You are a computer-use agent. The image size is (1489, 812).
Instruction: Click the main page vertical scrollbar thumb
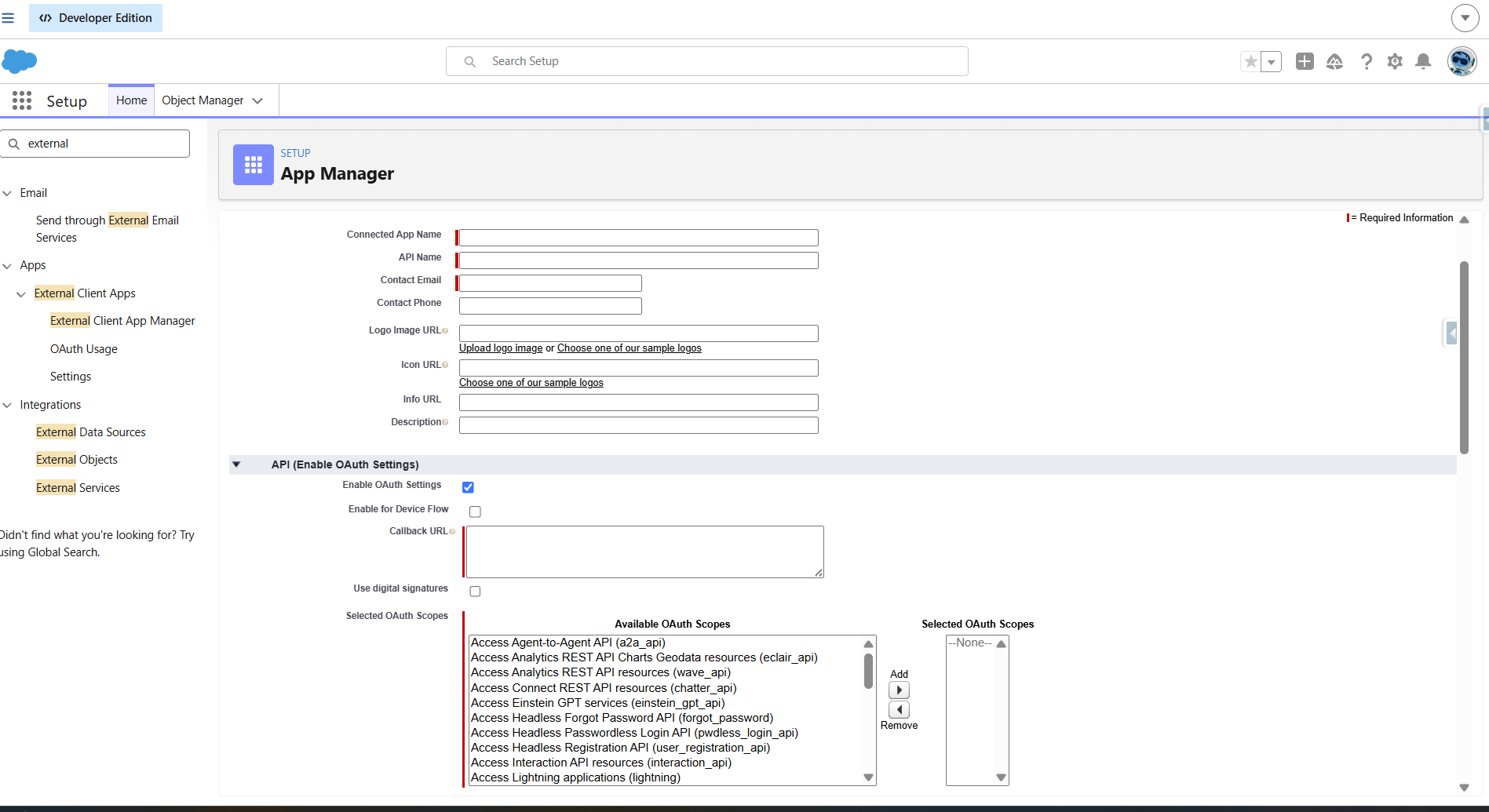point(1464,357)
